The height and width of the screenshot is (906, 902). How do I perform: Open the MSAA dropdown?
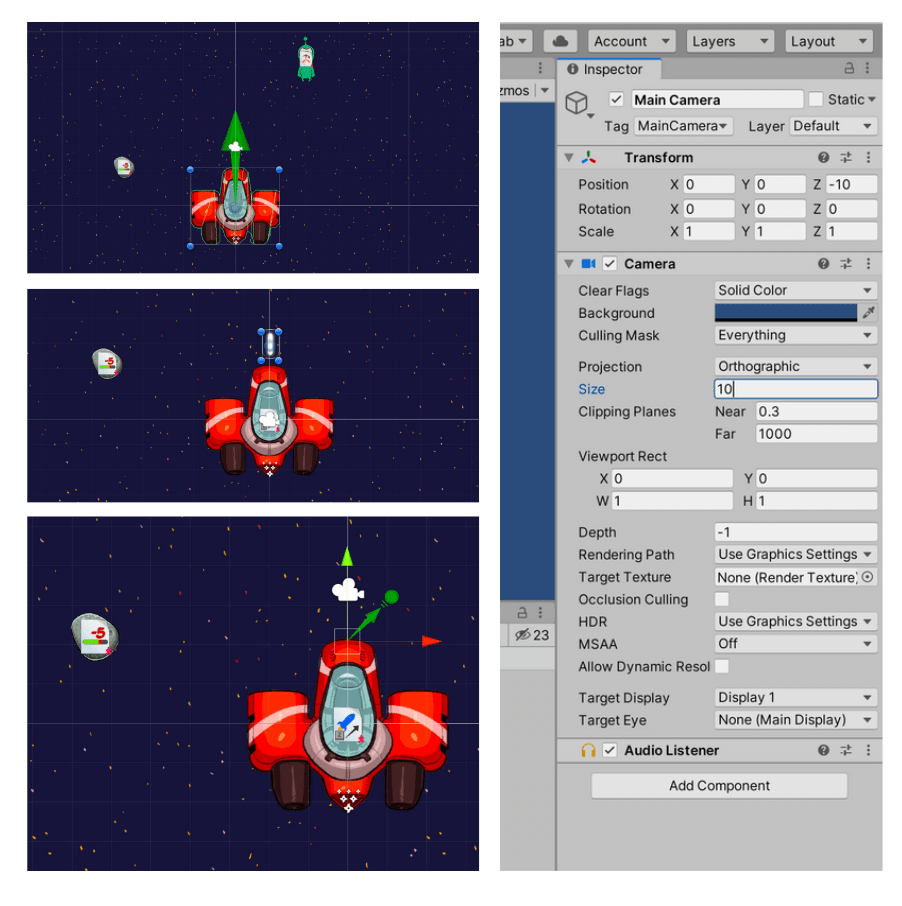tap(795, 643)
